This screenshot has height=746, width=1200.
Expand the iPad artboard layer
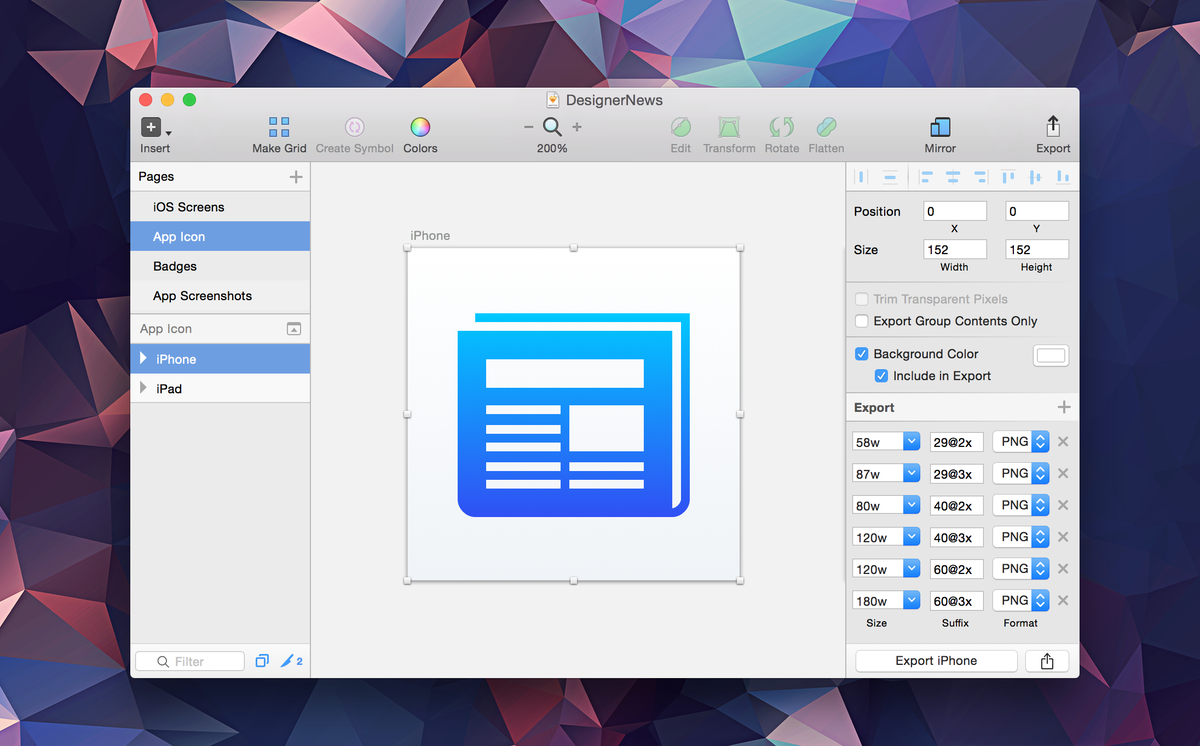tap(143, 388)
